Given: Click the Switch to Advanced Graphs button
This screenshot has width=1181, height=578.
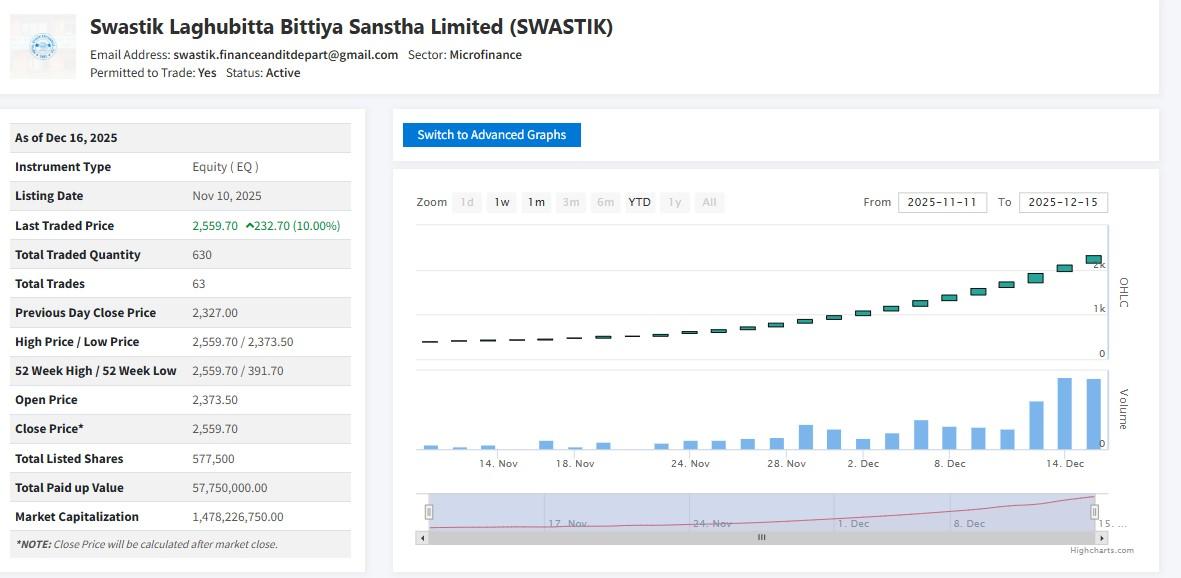Looking at the screenshot, I should (x=492, y=134).
